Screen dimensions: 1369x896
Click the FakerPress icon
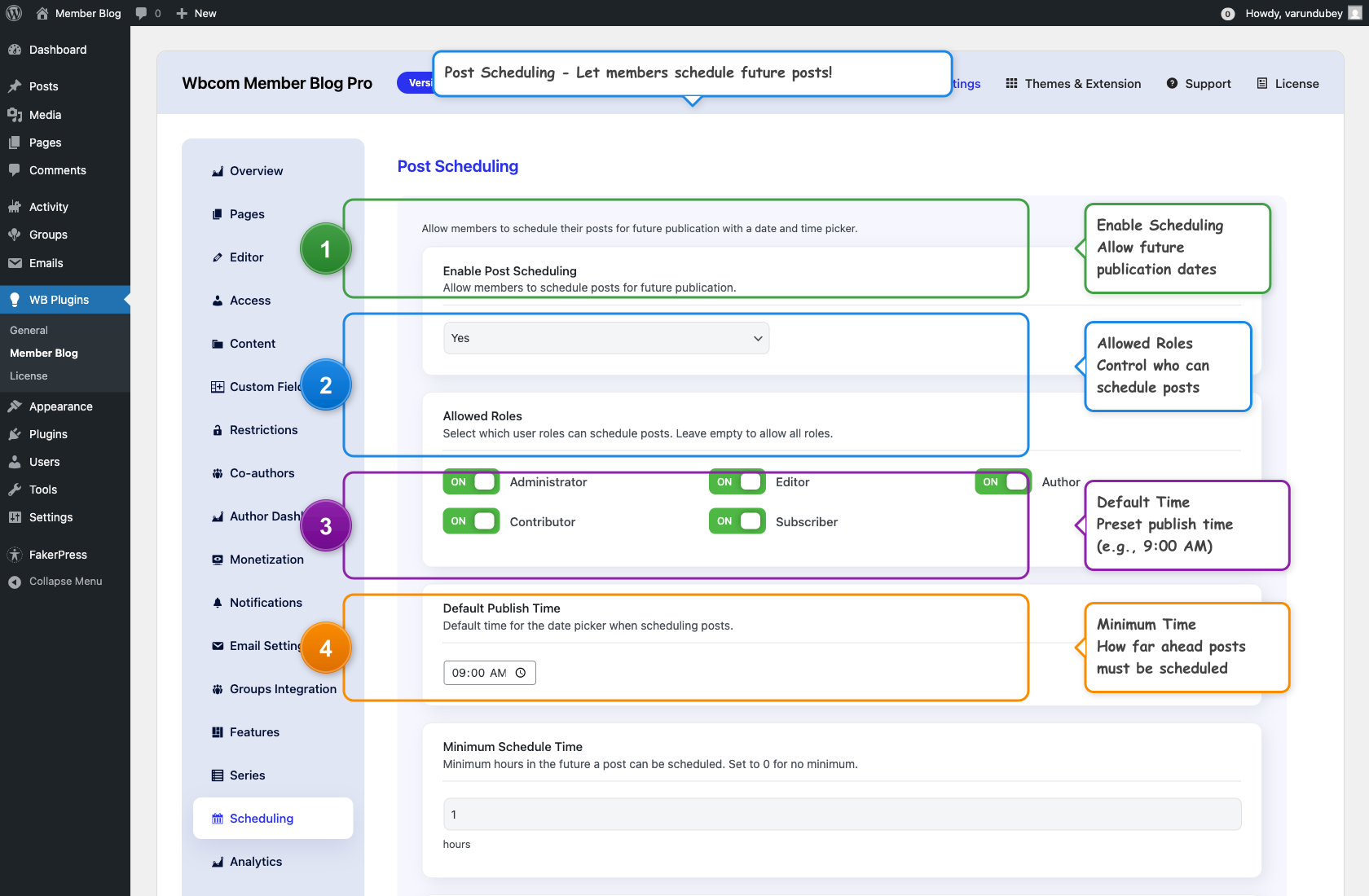15,555
